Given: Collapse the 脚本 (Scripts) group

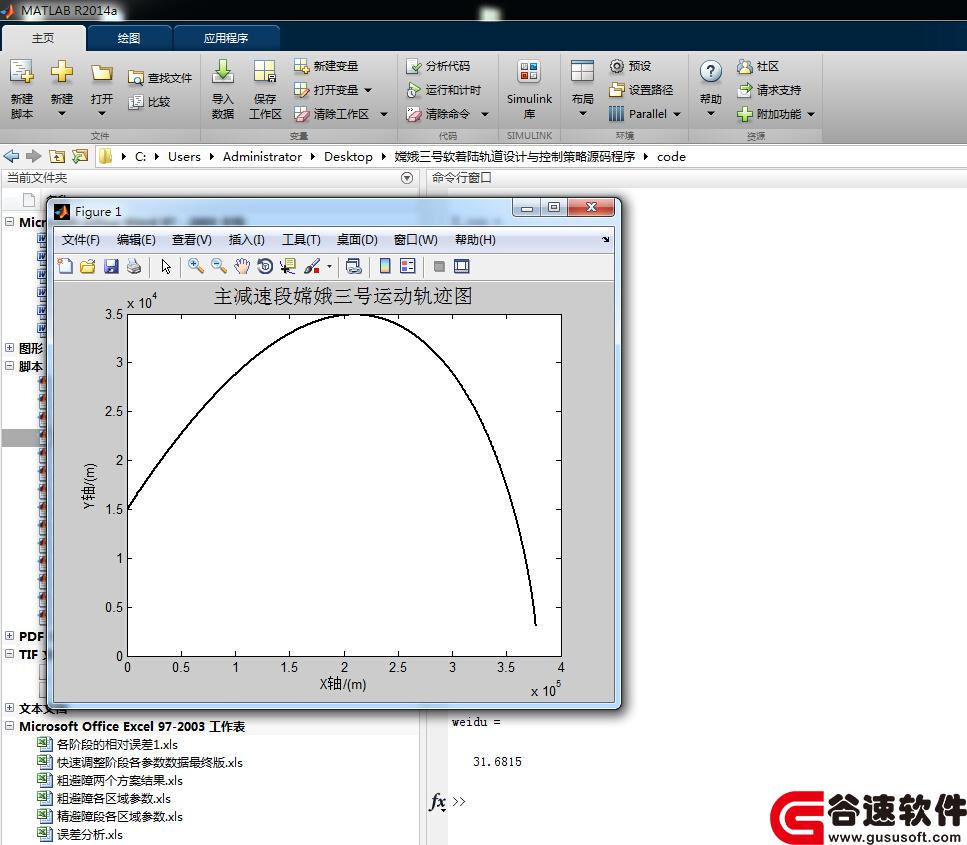Looking at the screenshot, I should [9, 366].
